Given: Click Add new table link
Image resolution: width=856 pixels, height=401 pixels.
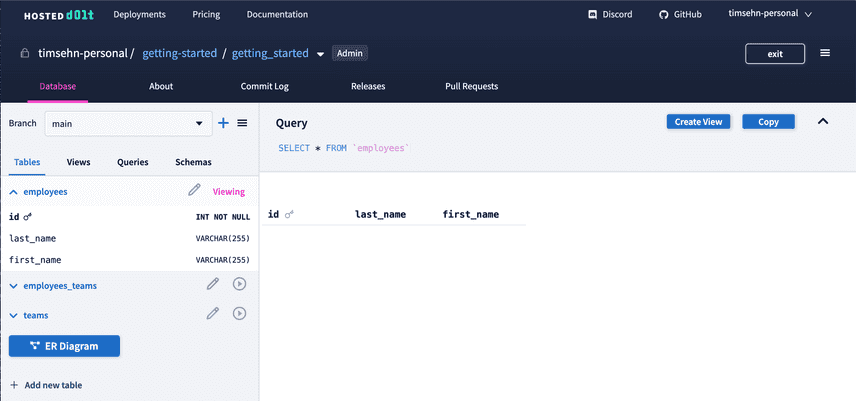Looking at the screenshot, I should [x=53, y=385].
